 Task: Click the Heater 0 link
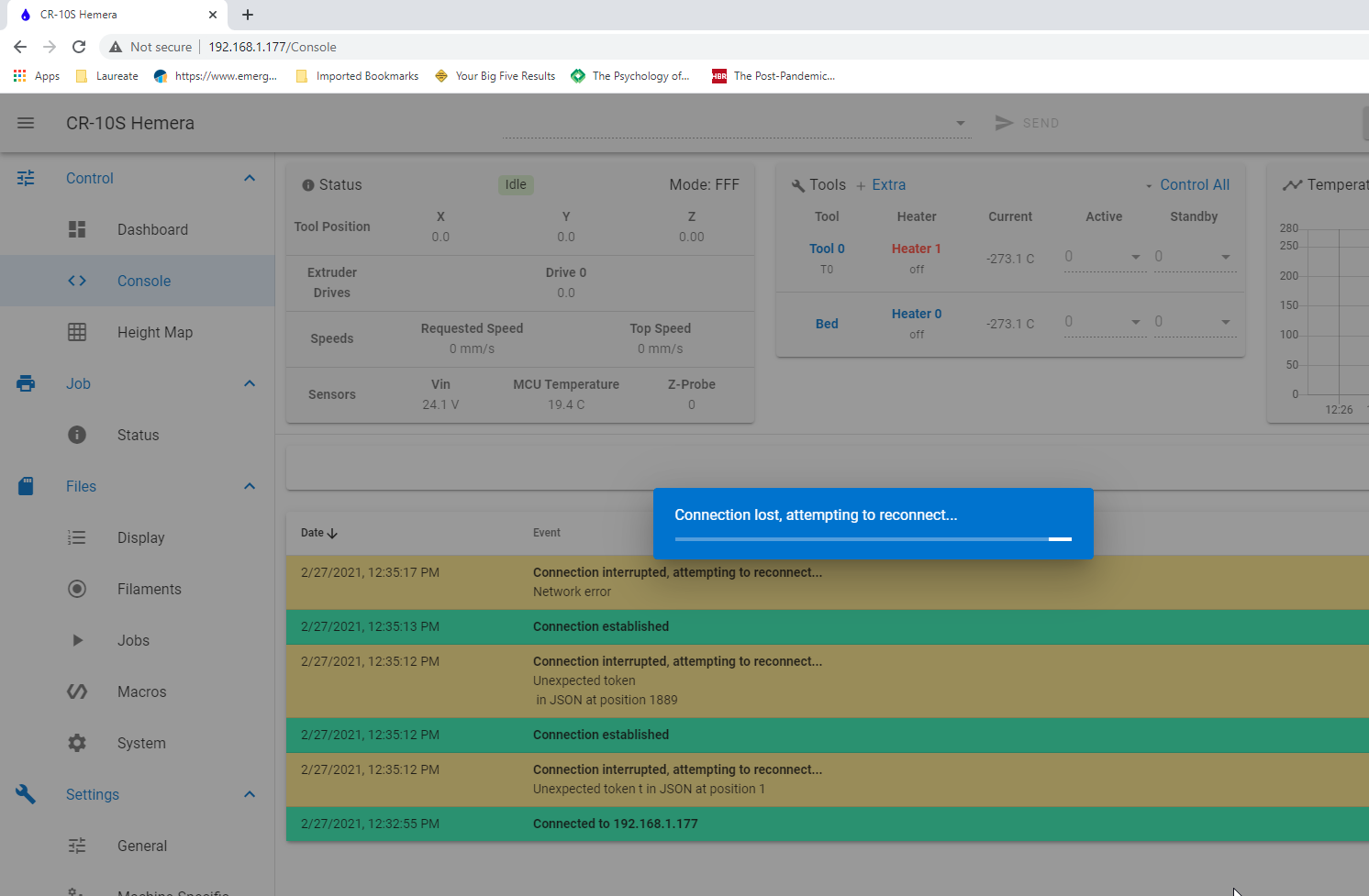pyautogui.click(x=917, y=314)
